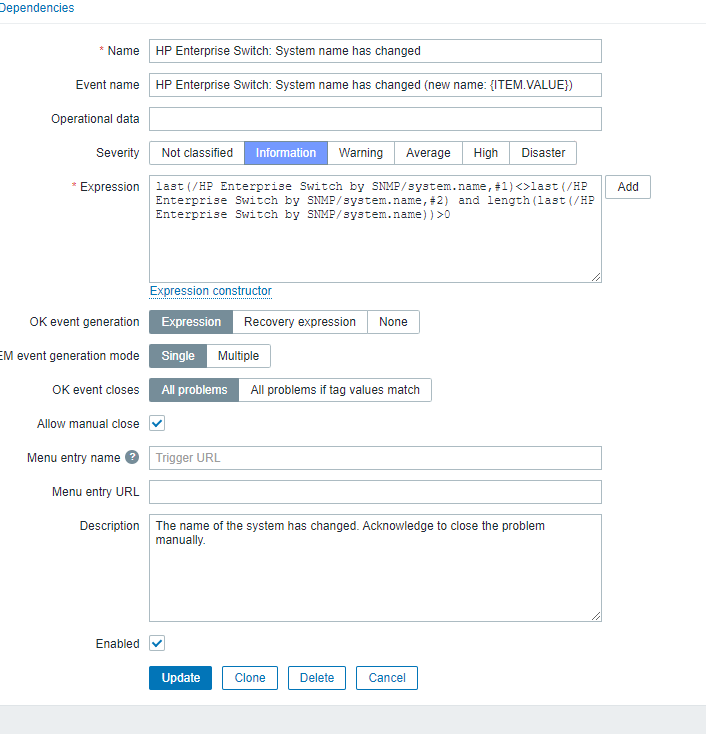Click the Cancel button

click(x=387, y=678)
